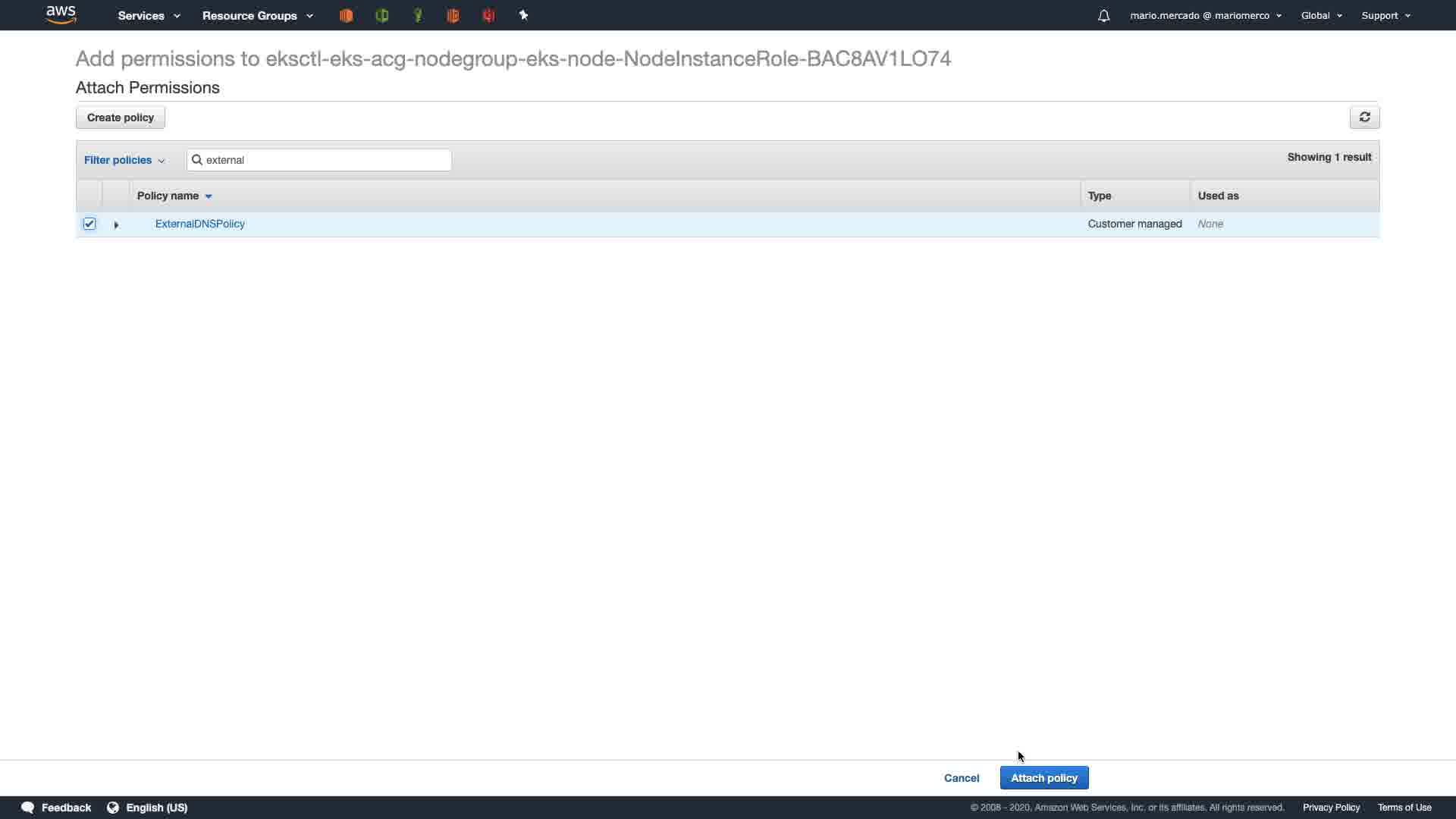Screen dimensions: 1456x819
Task: Click the globe icon by English (US)
Action: click(x=113, y=808)
